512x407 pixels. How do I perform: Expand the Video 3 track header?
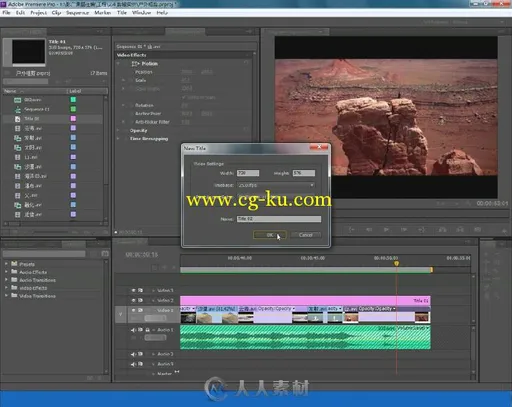coord(153,291)
